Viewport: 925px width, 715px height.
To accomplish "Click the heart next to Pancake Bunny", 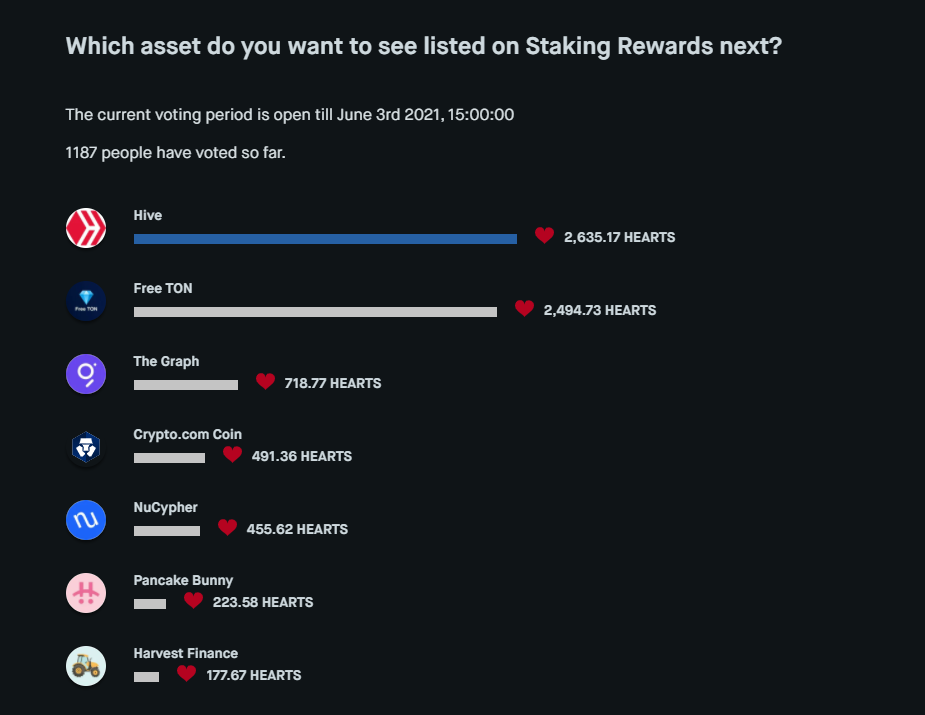I will (x=193, y=601).
